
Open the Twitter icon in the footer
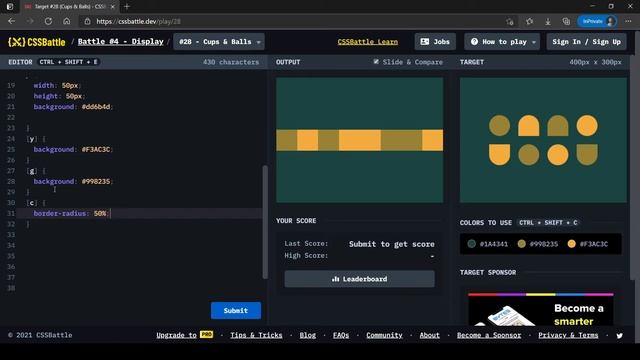(620, 336)
